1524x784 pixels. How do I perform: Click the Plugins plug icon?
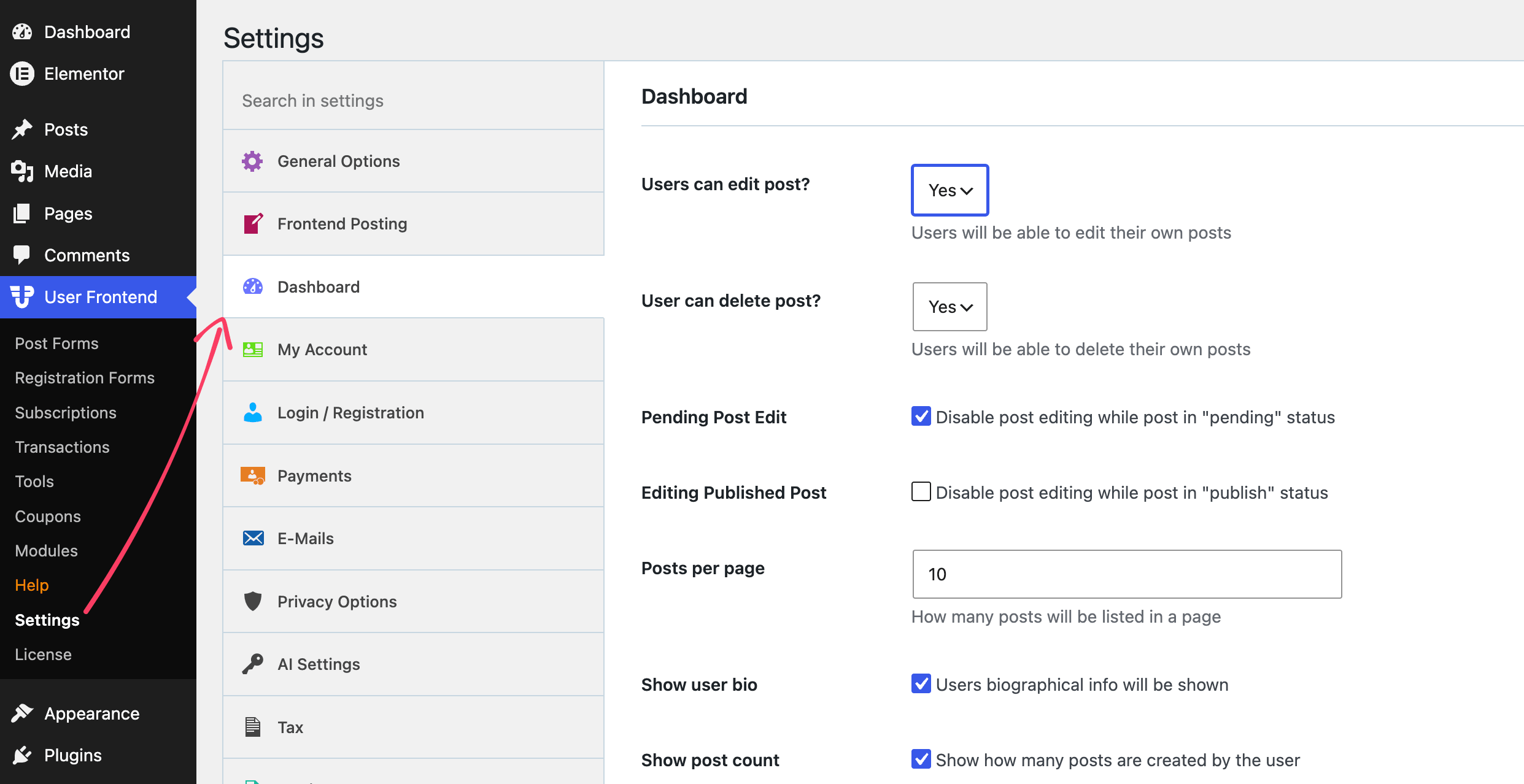point(22,755)
